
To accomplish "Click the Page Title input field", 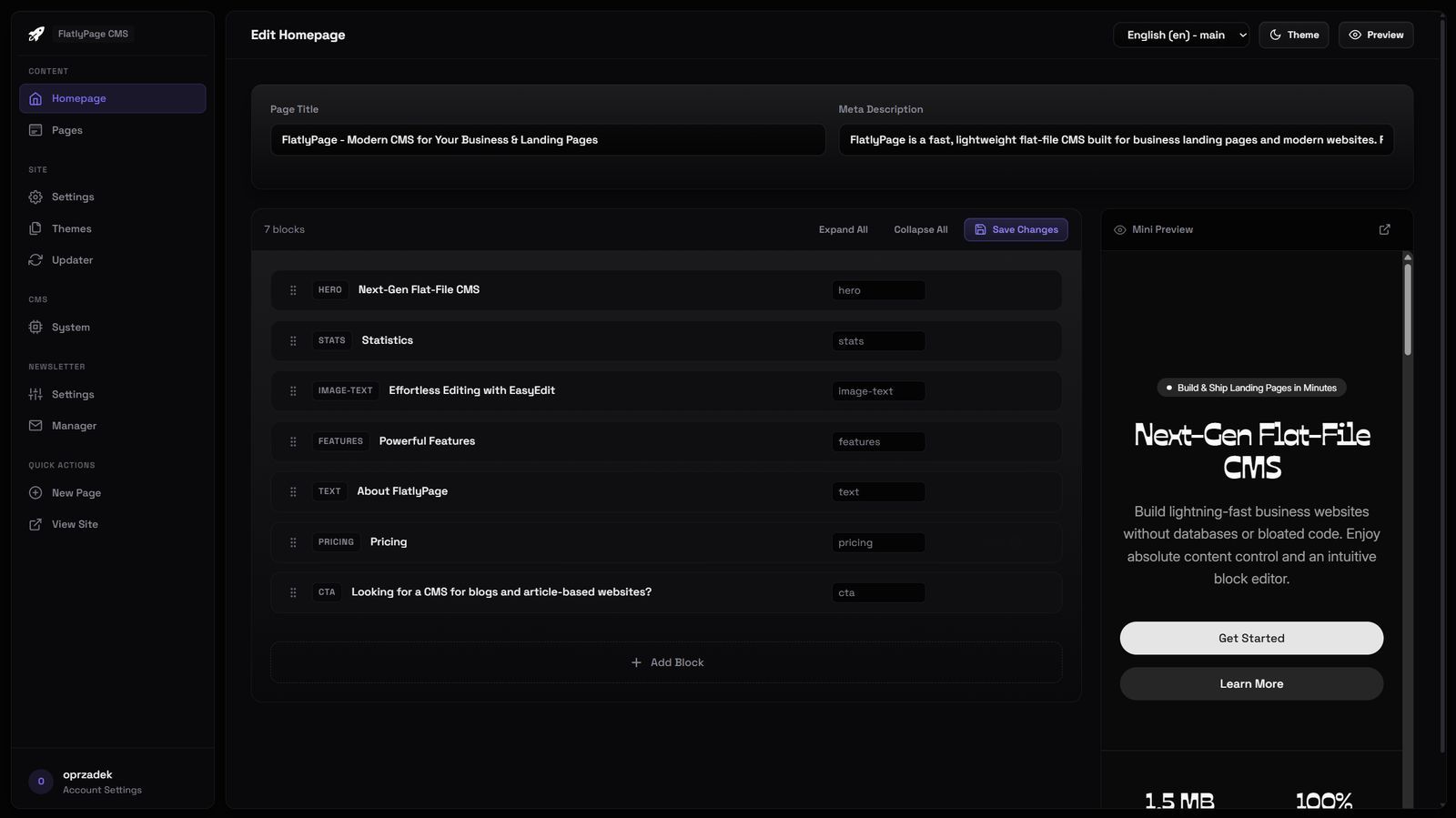I will pos(548,140).
